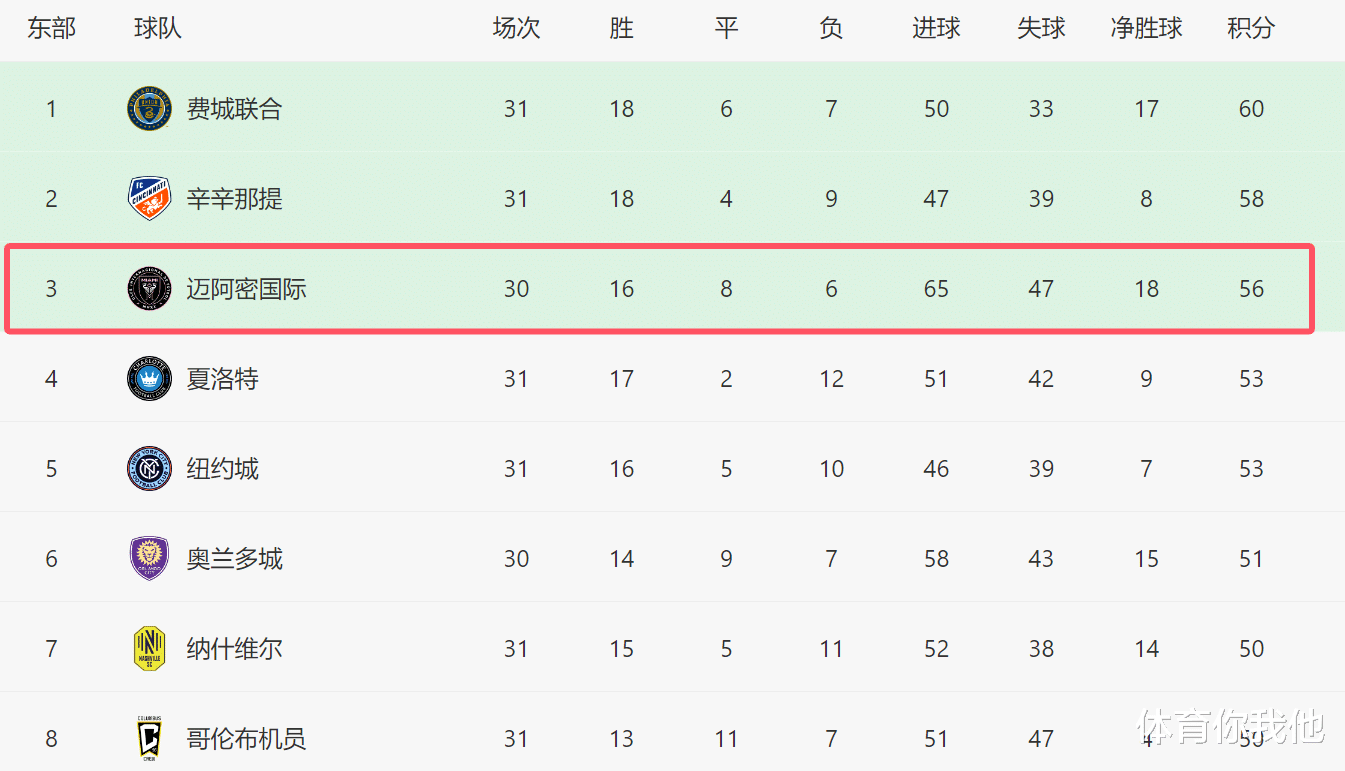Screen dimensions: 1345x771
Task: Click the FC Cincinnati team logo
Action: (x=149, y=199)
